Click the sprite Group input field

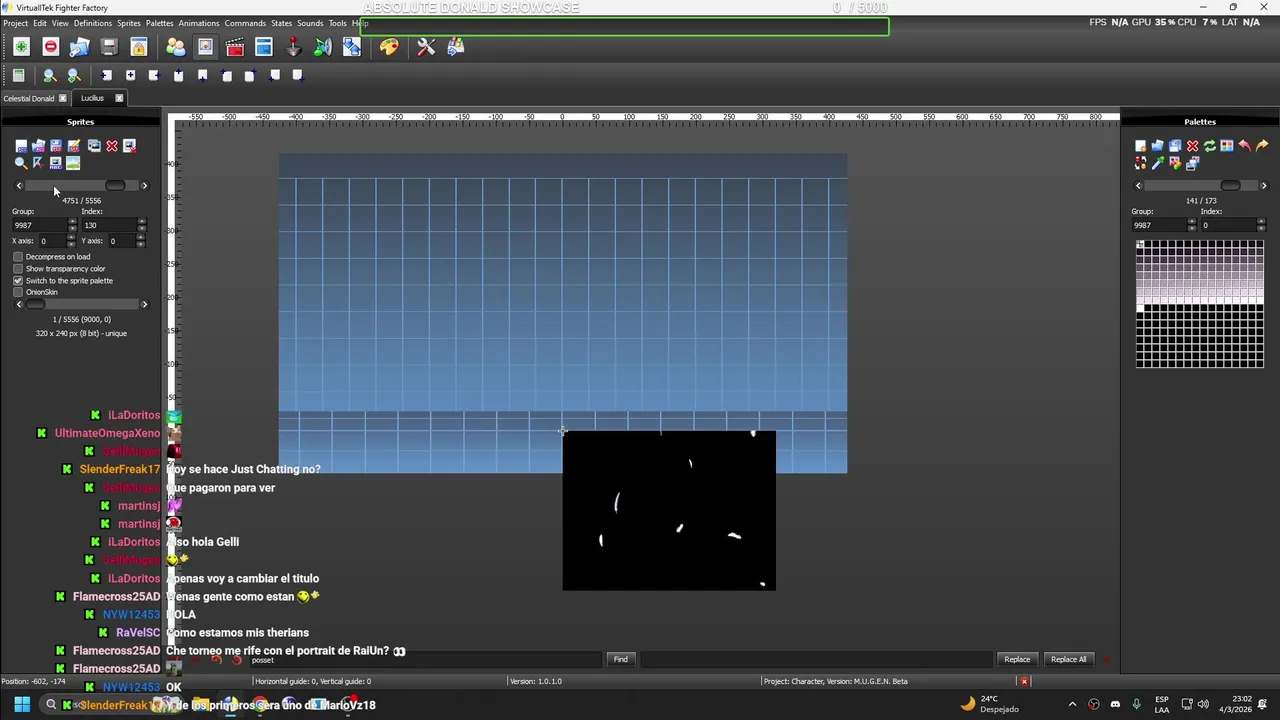click(x=39, y=225)
